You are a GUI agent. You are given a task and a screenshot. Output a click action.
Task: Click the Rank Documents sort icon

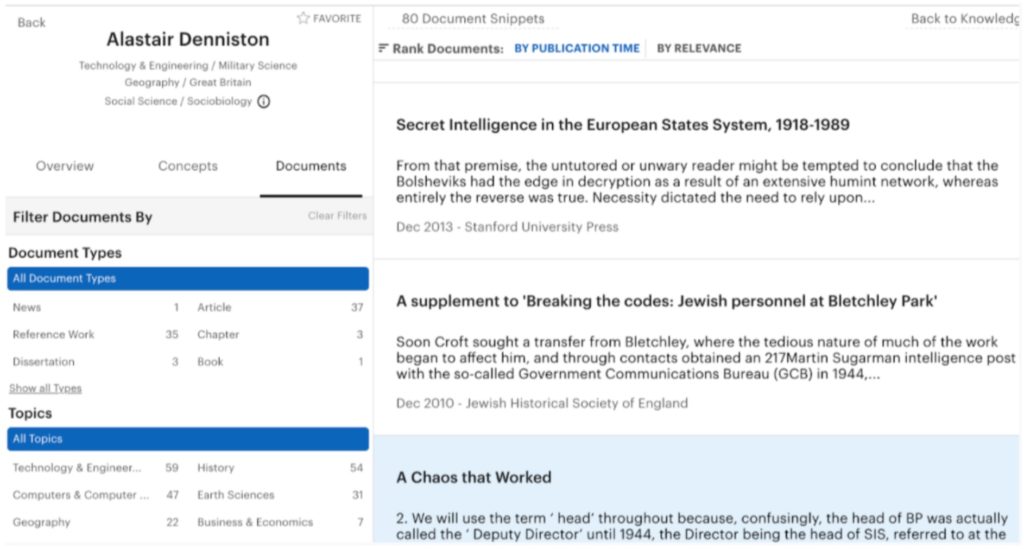(383, 48)
